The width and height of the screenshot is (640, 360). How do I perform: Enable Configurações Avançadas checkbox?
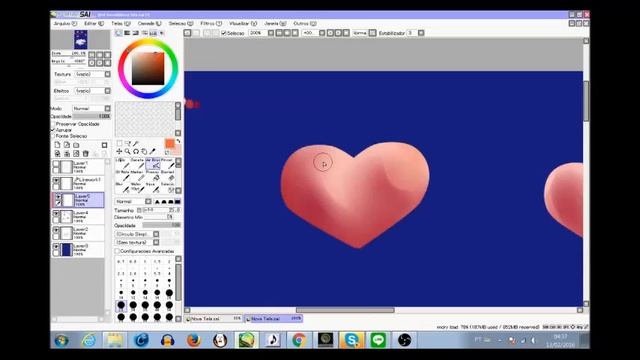117,251
